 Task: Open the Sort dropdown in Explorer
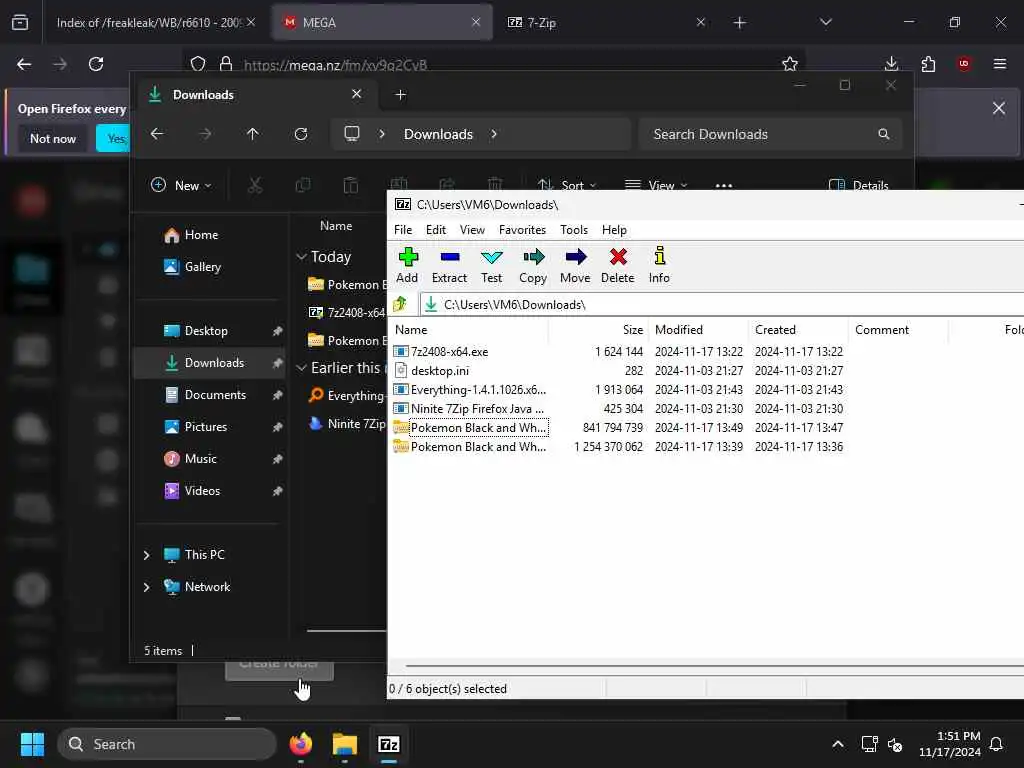(567, 185)
